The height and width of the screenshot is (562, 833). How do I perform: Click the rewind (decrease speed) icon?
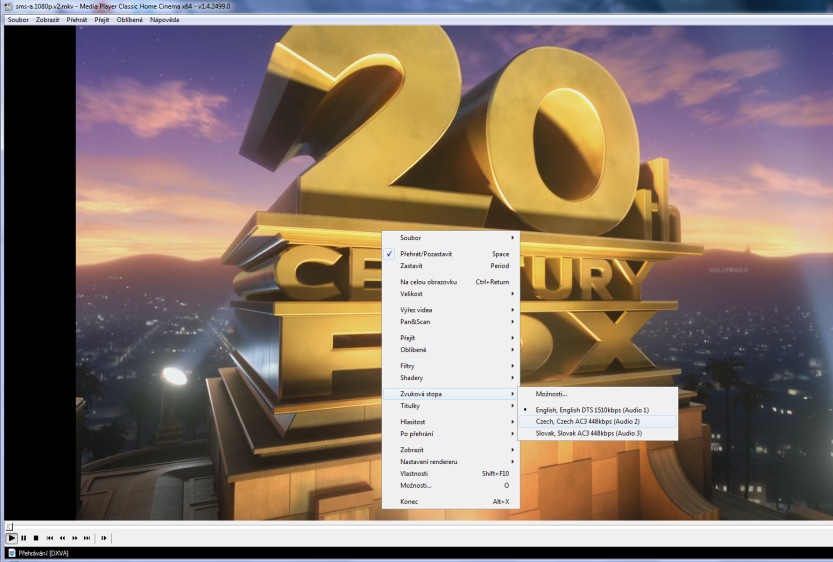62,538
